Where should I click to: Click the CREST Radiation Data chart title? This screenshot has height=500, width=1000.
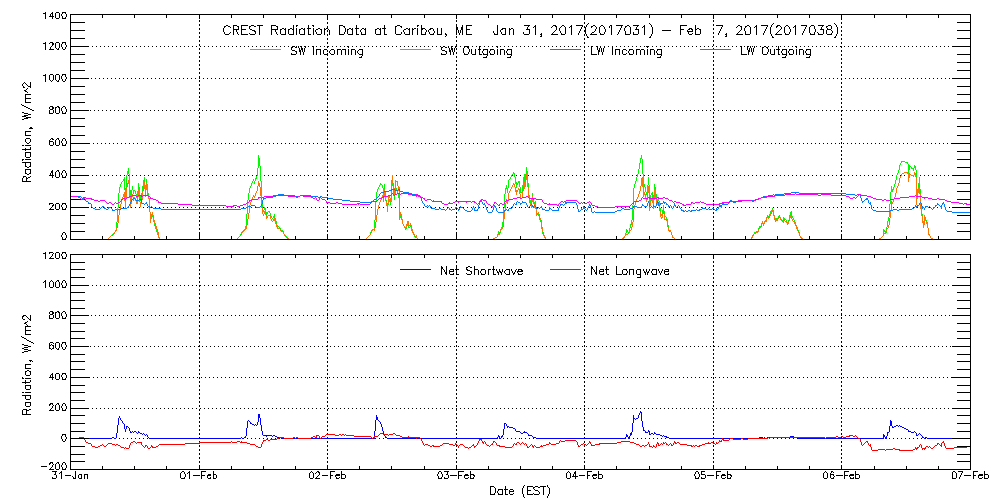pos(530,30)
